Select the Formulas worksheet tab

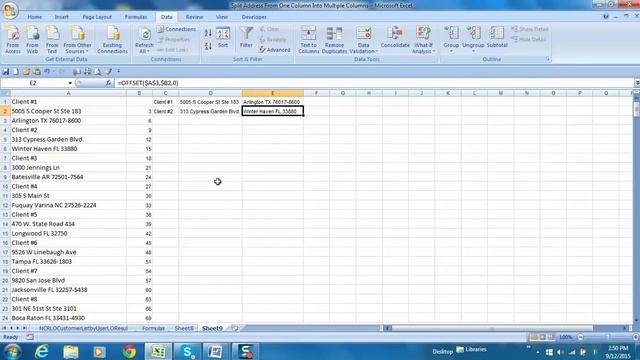153,328
